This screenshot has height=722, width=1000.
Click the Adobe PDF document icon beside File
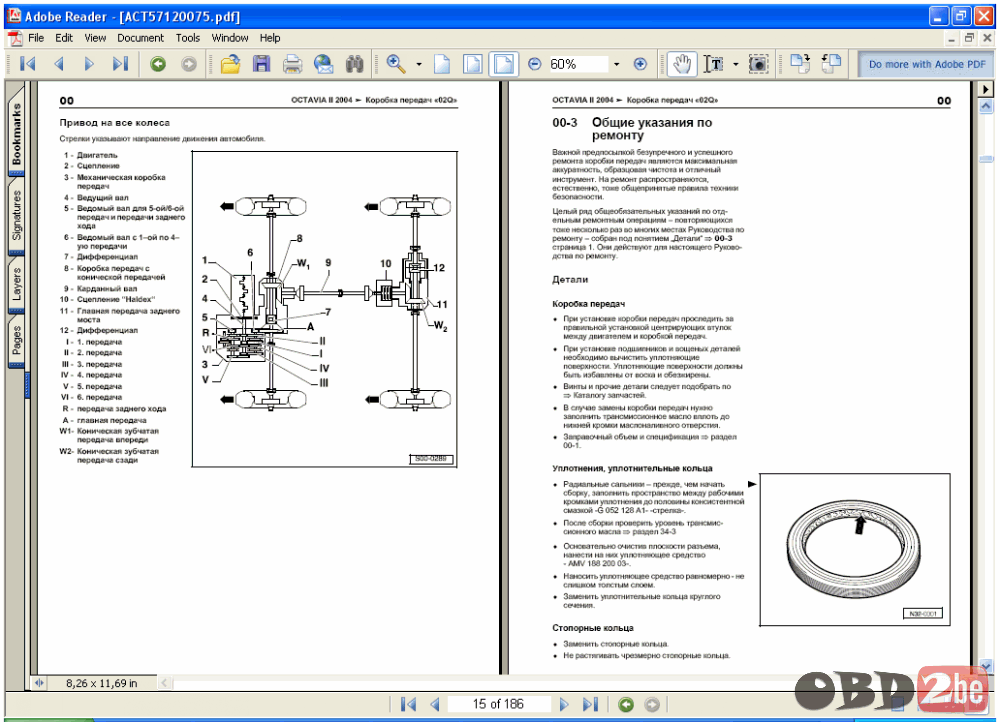click(15, 38)
